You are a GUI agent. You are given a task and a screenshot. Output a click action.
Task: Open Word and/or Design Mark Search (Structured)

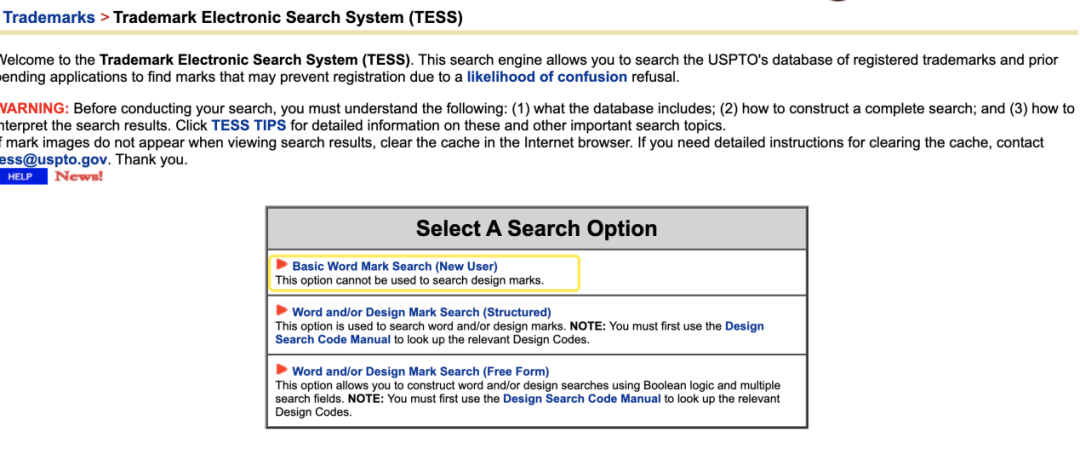421,312
